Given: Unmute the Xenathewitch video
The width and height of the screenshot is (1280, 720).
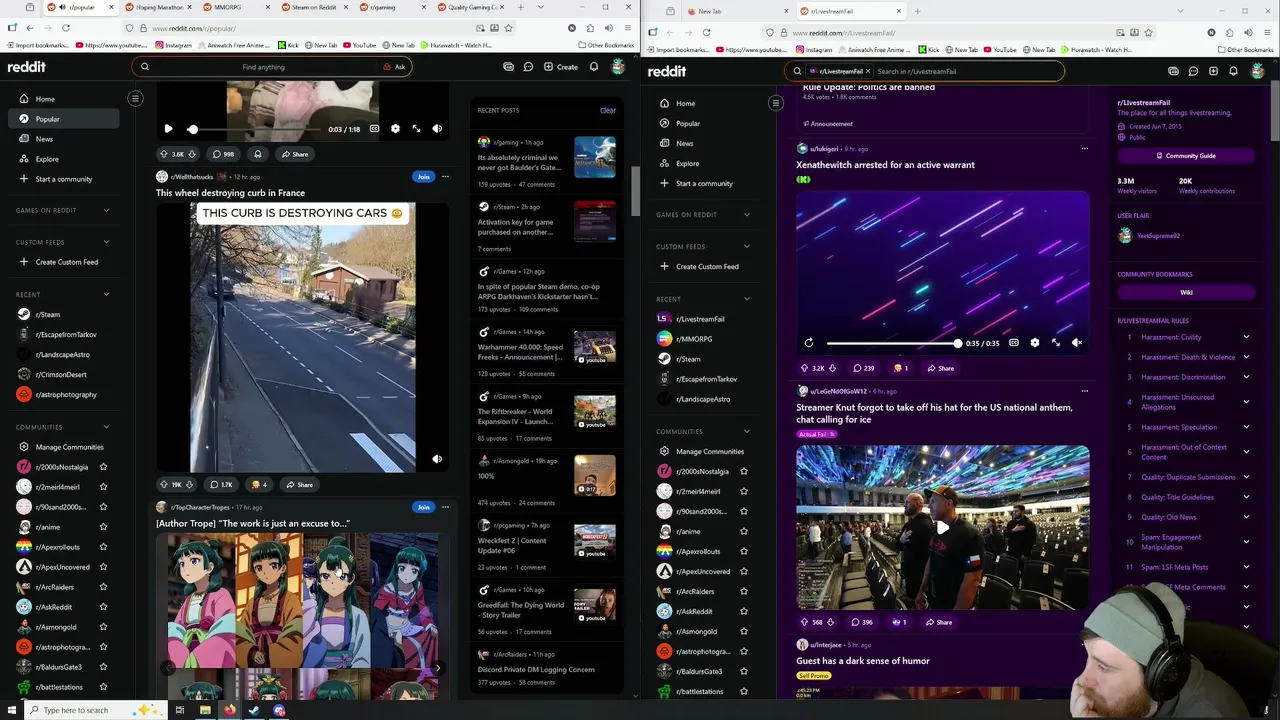Looking at the screenshot, I should point(1077,343).
